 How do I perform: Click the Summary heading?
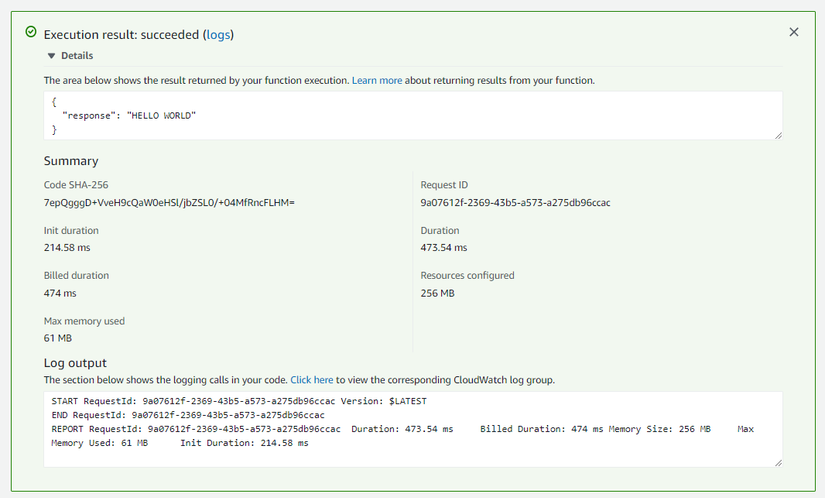tap(71, 161)
